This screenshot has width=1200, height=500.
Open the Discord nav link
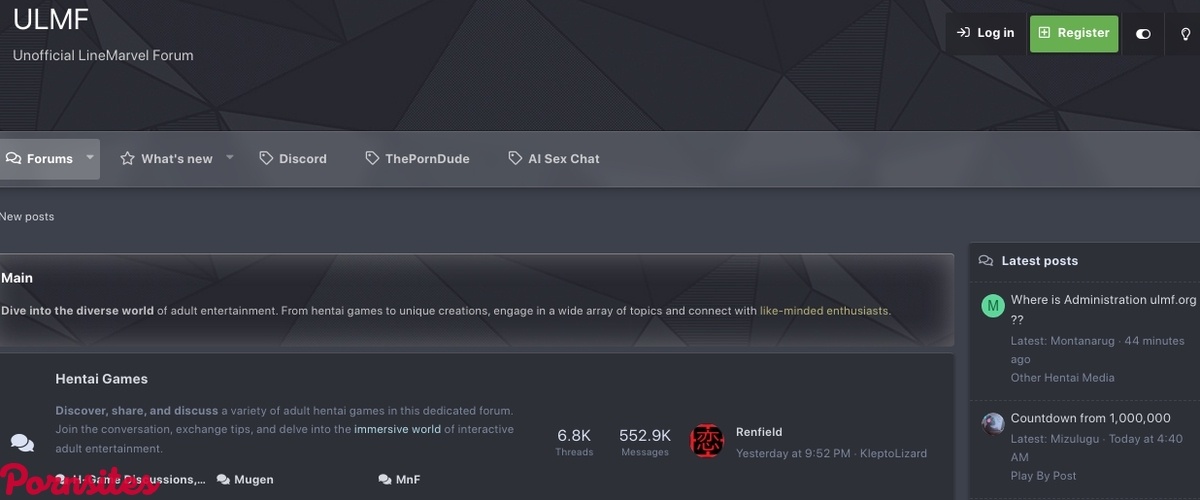tap(293, 159)
